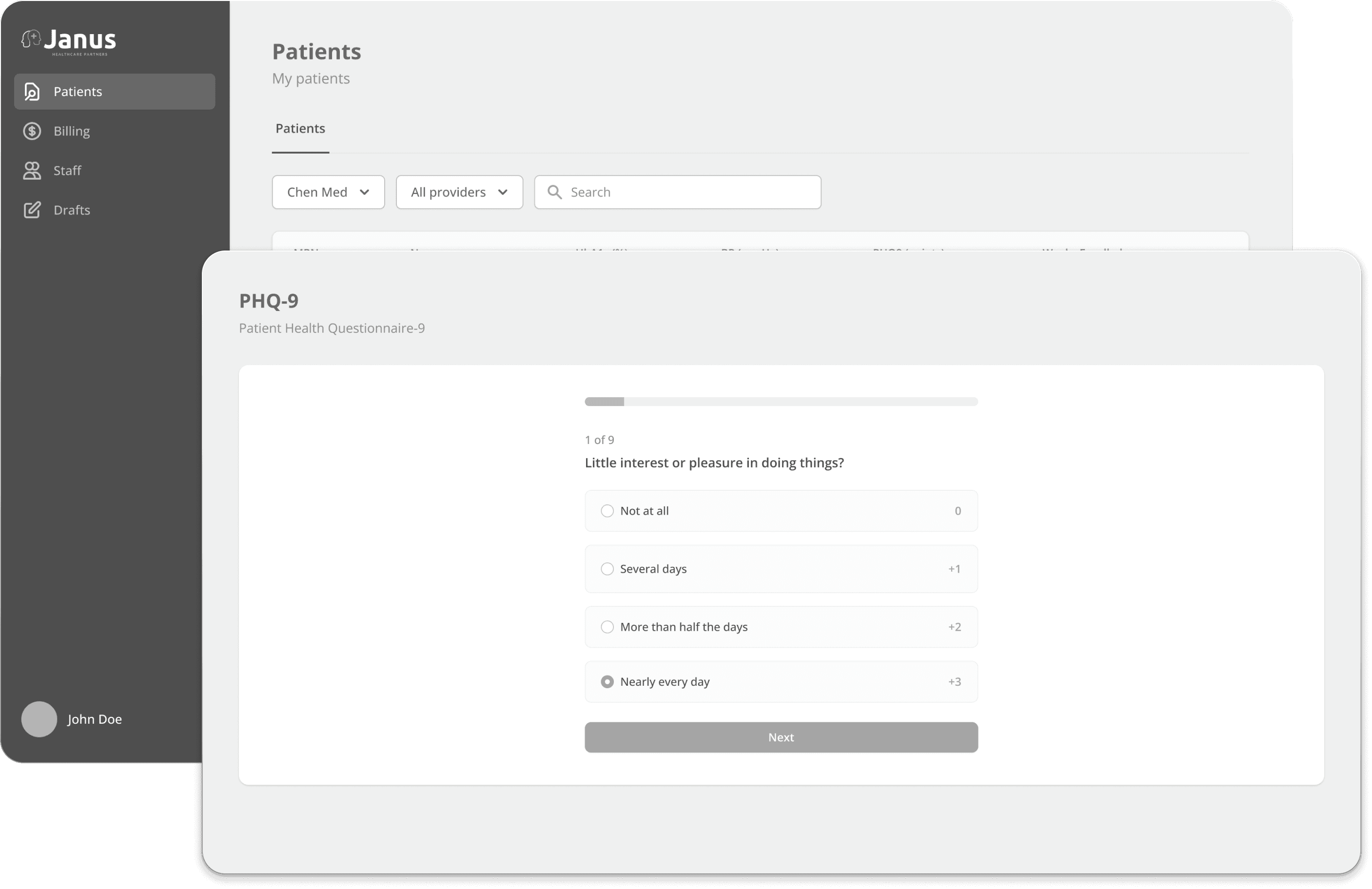Screen dimensions: 1372x889
Task: Switch to the Patients tab
Action: coord(300,129)
